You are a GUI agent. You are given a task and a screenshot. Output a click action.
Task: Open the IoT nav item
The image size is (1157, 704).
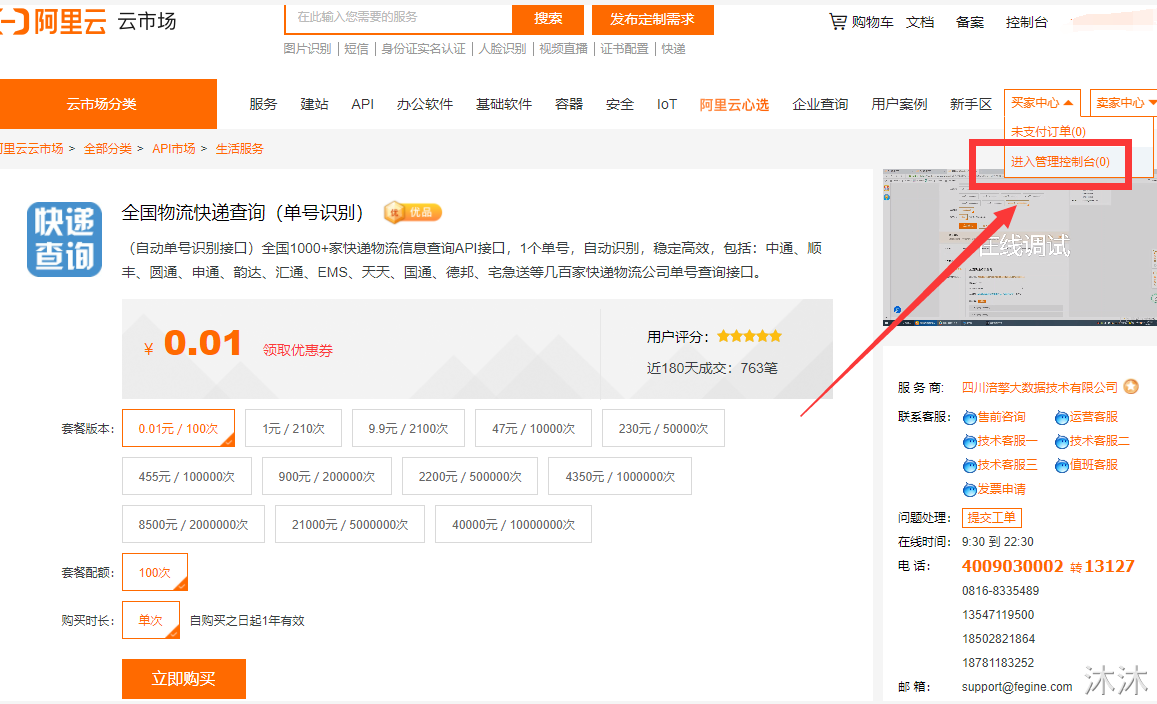[x=666, y=104]
